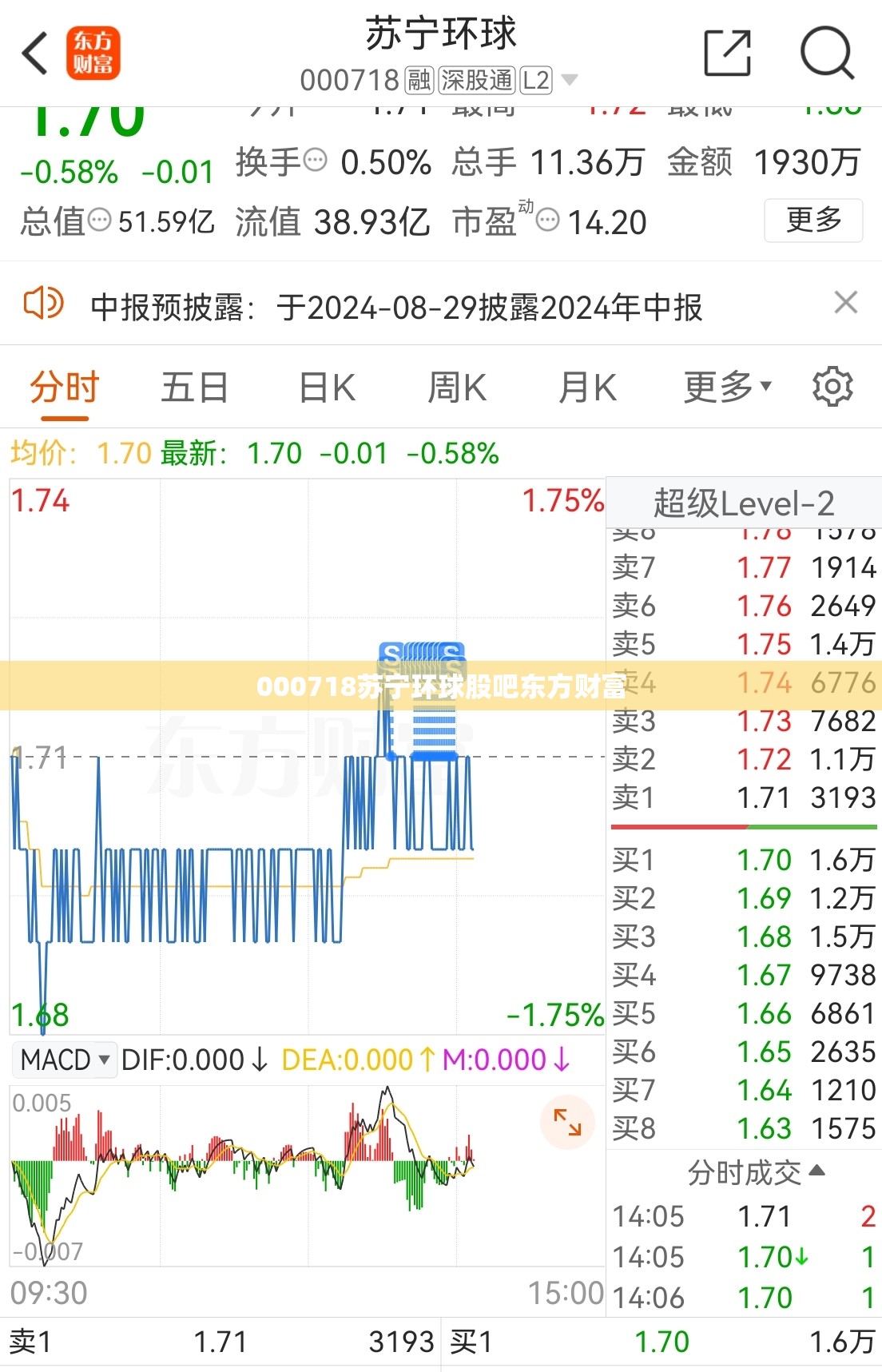Tap the 金额 1930万 value
882x1372 pixels.
(764, 162)
